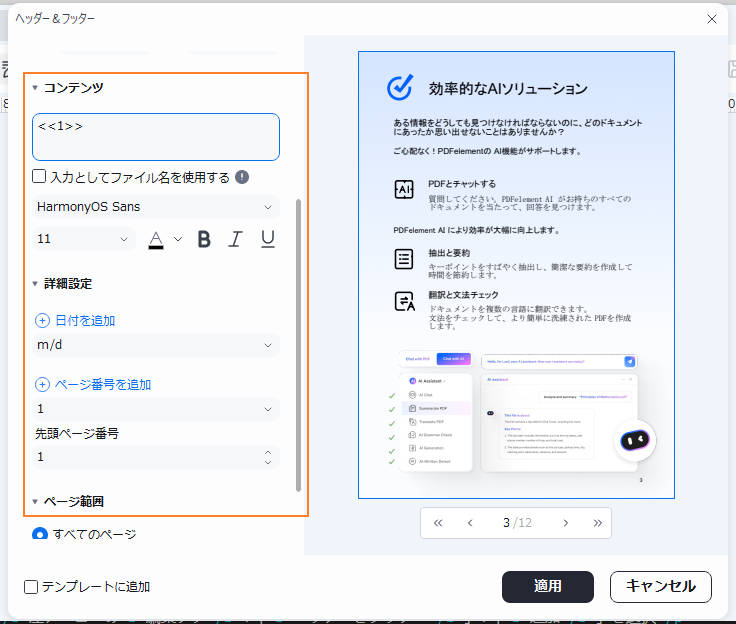Screen dimensions: 736x624
Task: Collapse the 詳細設定 section
Action: (35, 284)
